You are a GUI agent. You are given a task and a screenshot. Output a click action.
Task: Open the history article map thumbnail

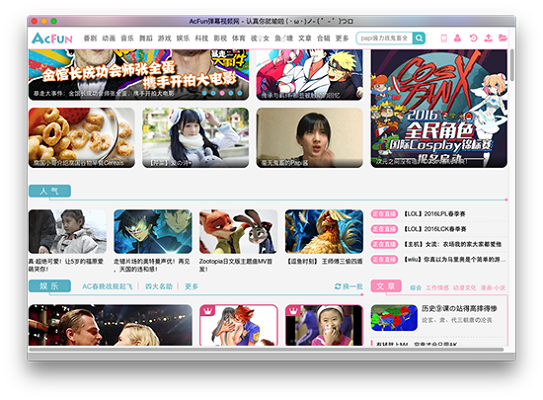[394, 318]
